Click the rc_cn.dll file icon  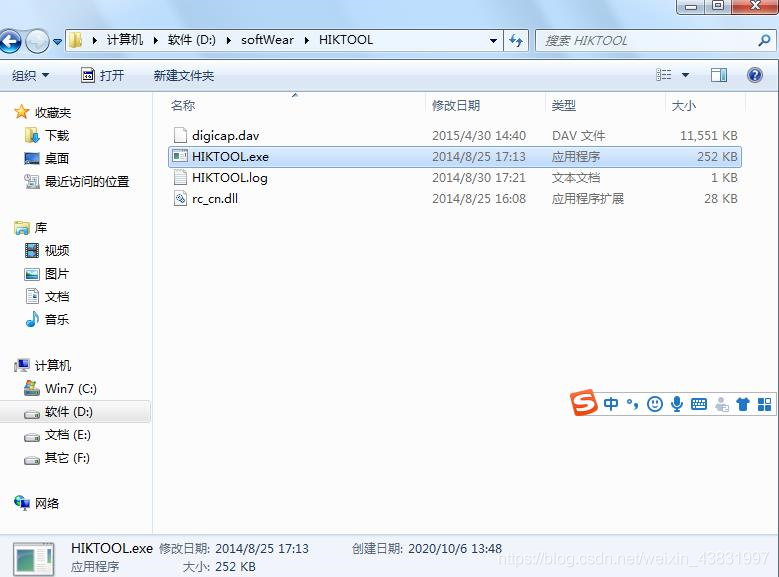pos(180,199)
